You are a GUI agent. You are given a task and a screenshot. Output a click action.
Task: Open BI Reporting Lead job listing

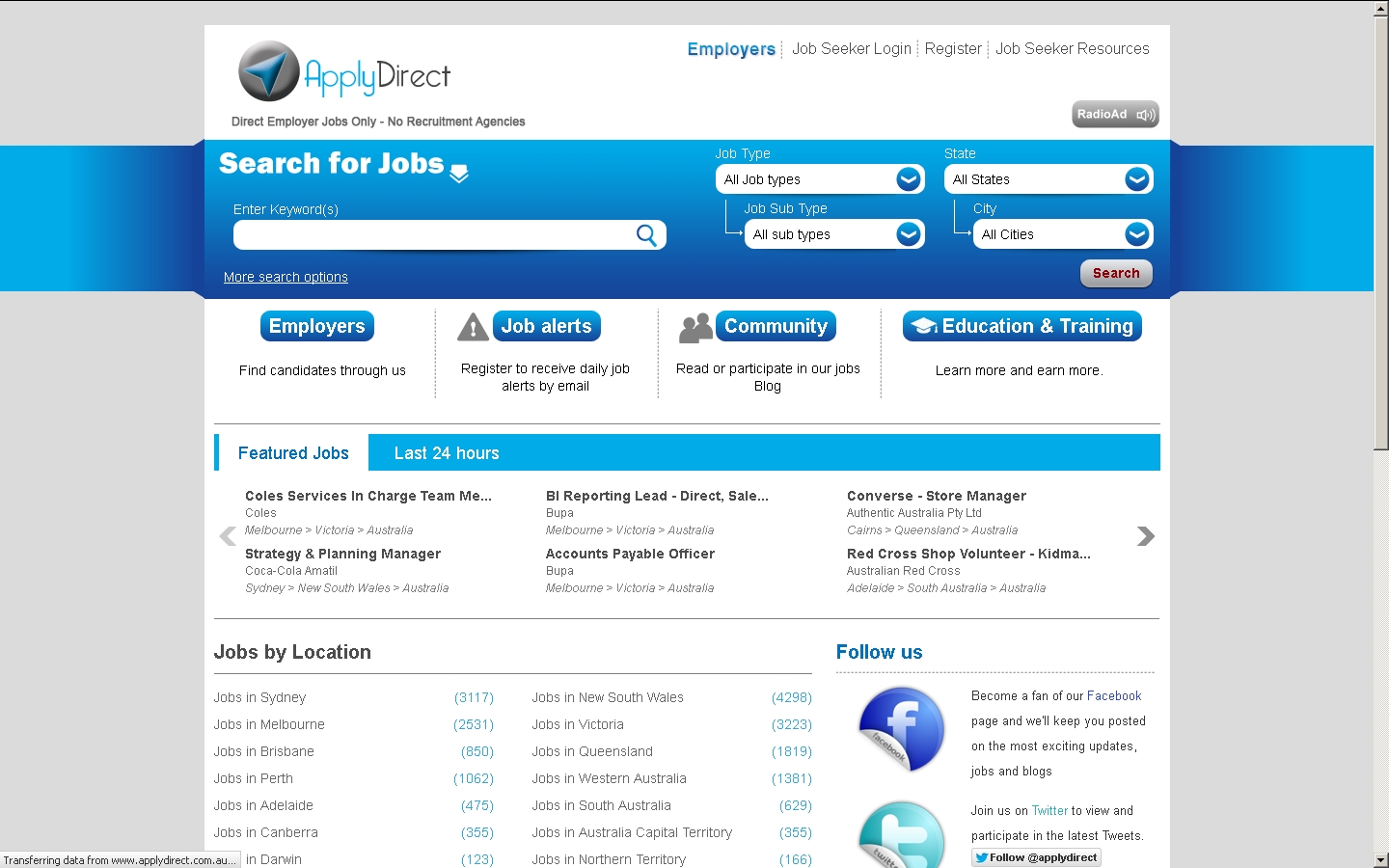(x=657, y=496)
